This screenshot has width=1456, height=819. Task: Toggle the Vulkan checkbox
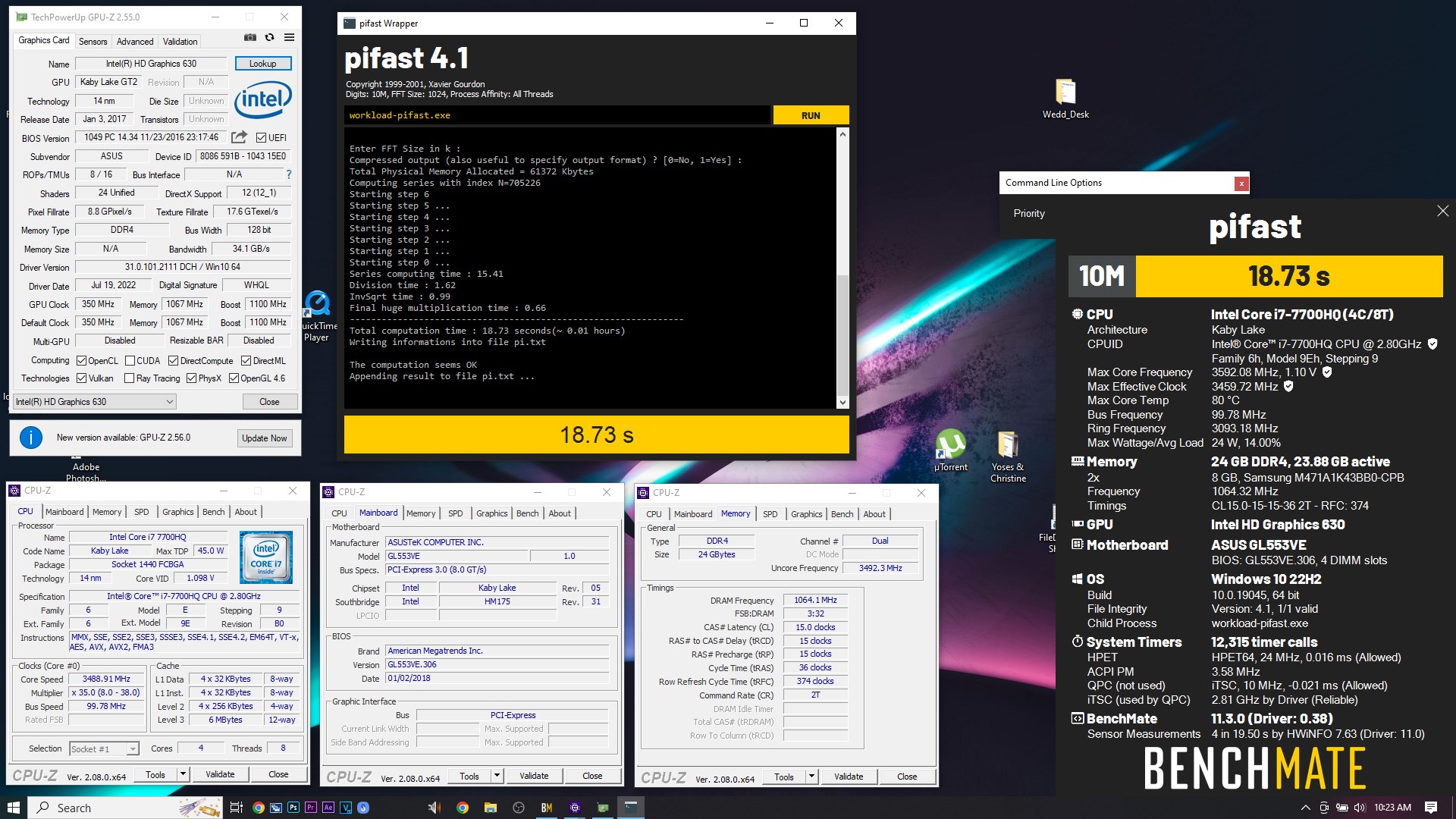[81, 378]
